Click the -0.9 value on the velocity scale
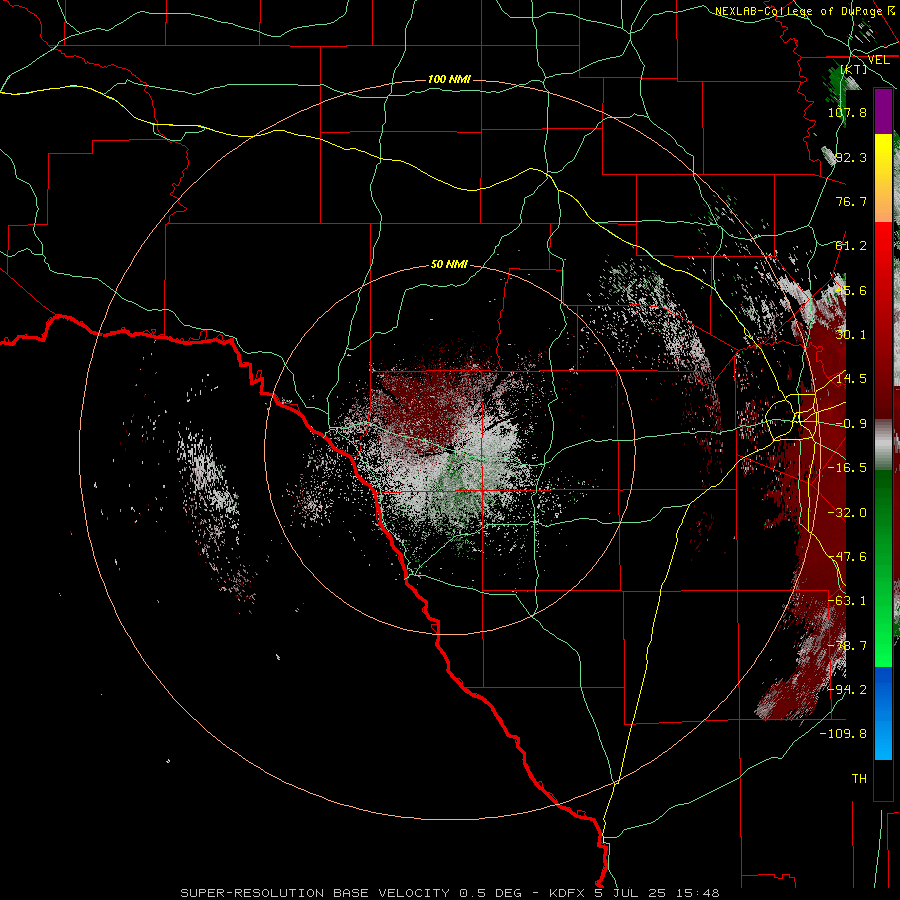The image size is (900, 900). click(x=851, y=424)
